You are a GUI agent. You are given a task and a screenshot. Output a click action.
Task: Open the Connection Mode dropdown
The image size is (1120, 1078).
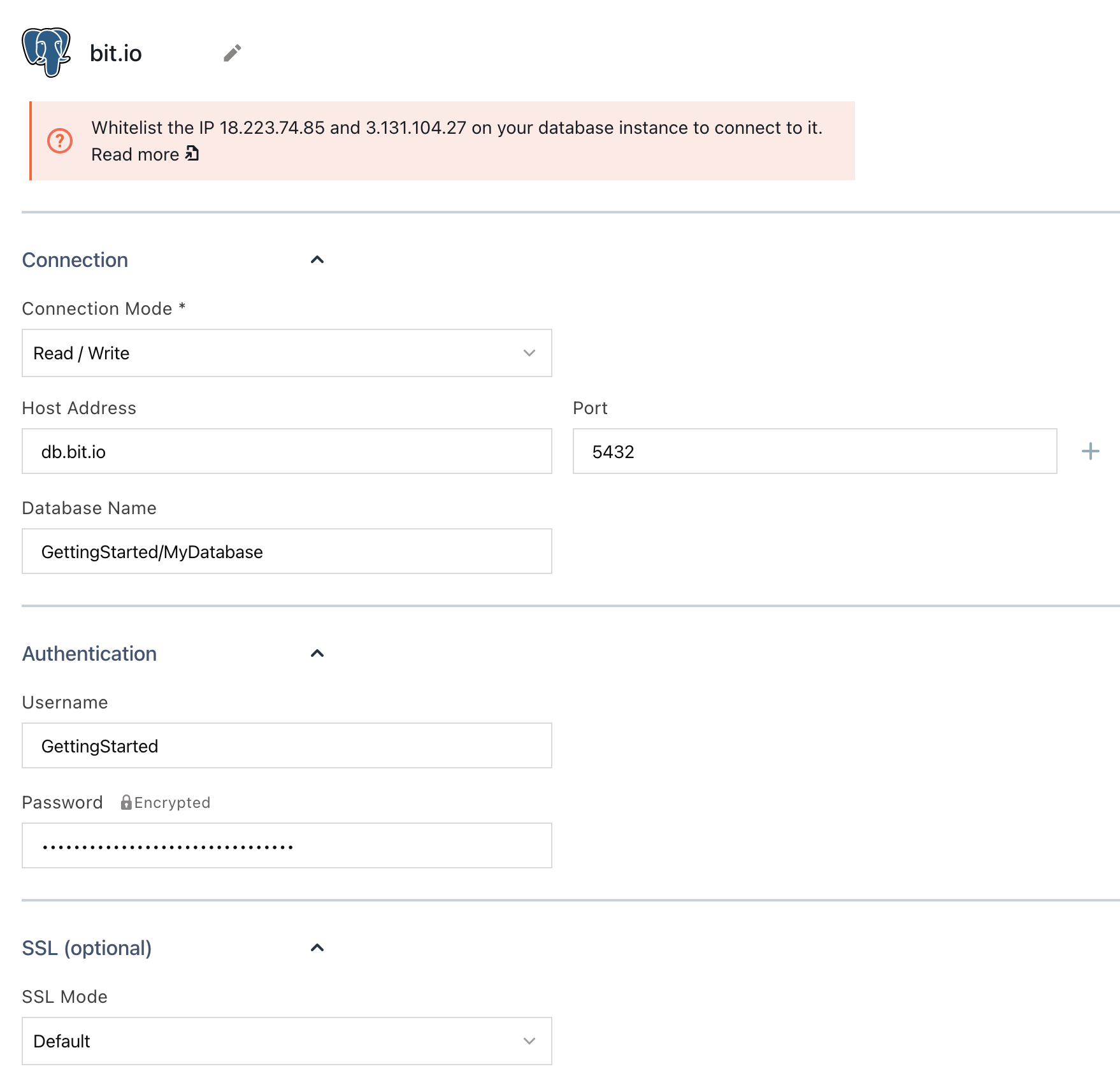287,353
